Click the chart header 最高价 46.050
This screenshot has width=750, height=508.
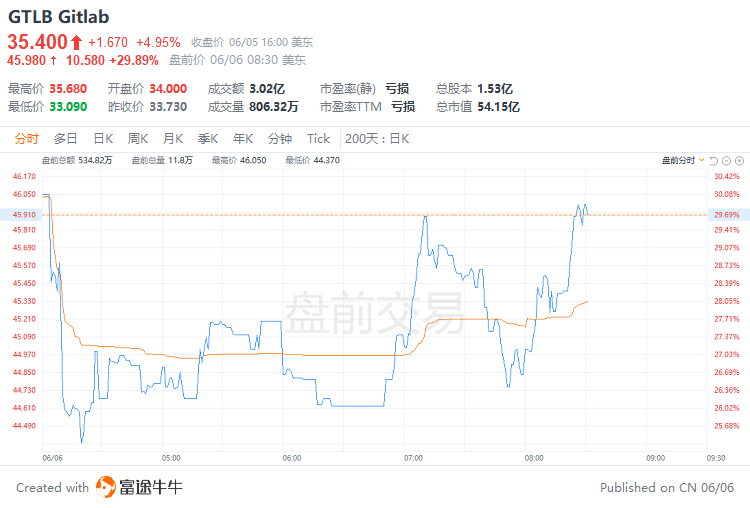[239, 160]
